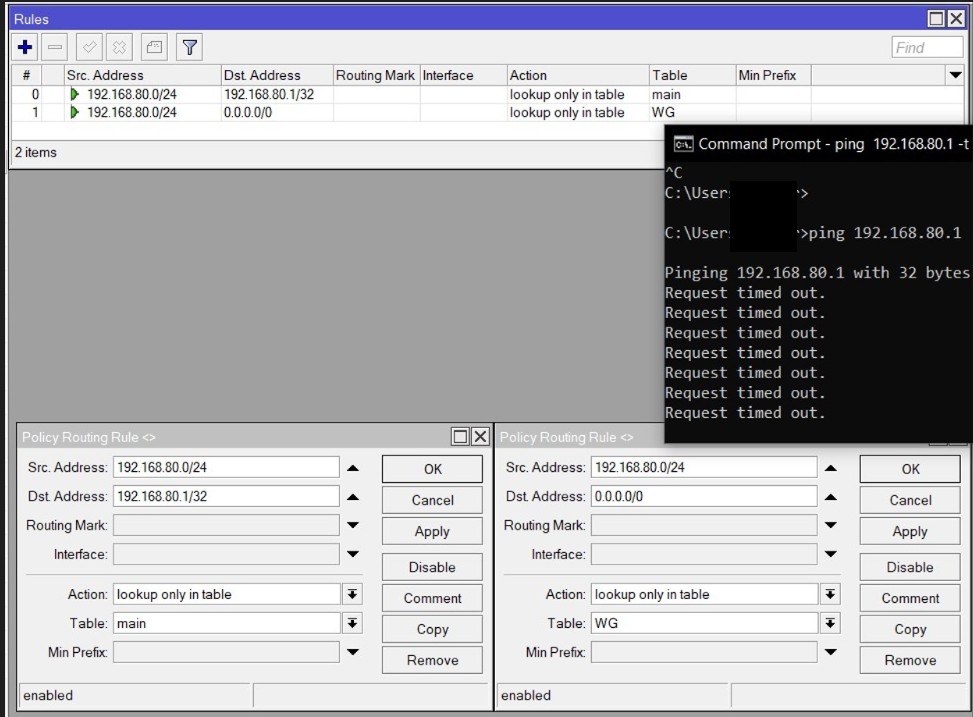Image resolution: width=973 pixels, height=717 pixels.
Task: Edit Dst. Address 0.0.0.0/0 field
Action: [704, 496]
